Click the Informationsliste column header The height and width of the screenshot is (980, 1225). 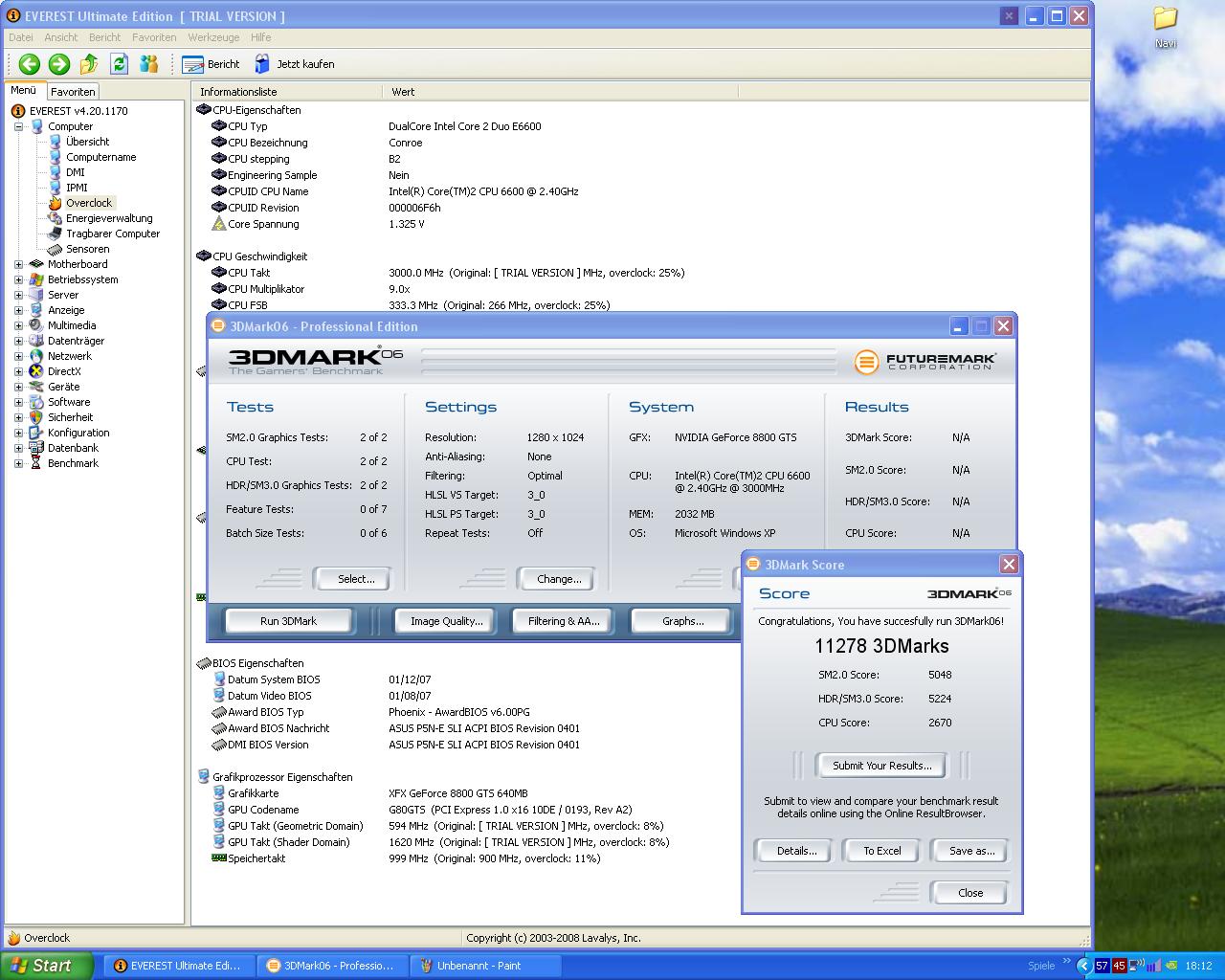[287, 92]
